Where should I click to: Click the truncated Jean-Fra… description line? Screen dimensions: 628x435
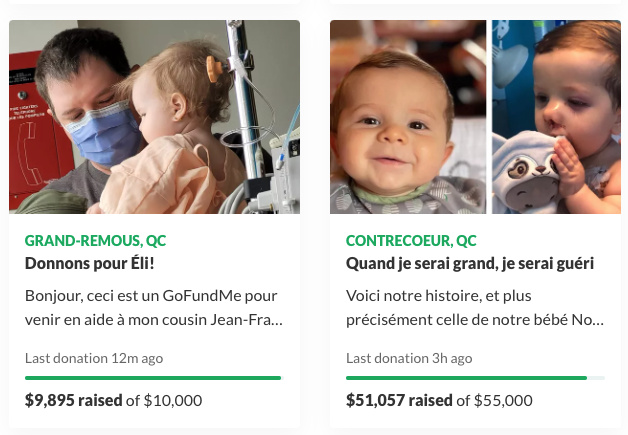click(154, 320)
